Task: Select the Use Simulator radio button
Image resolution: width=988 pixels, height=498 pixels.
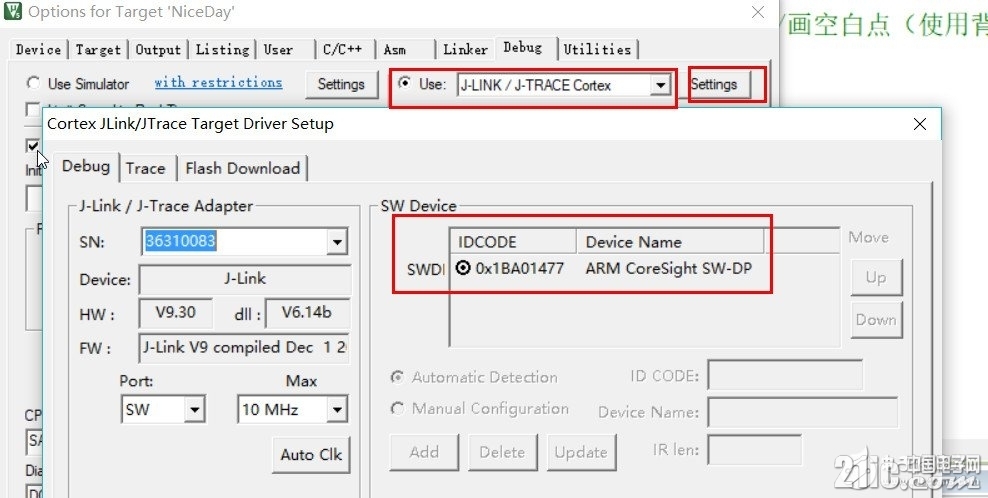Action: tap(33, 83)
